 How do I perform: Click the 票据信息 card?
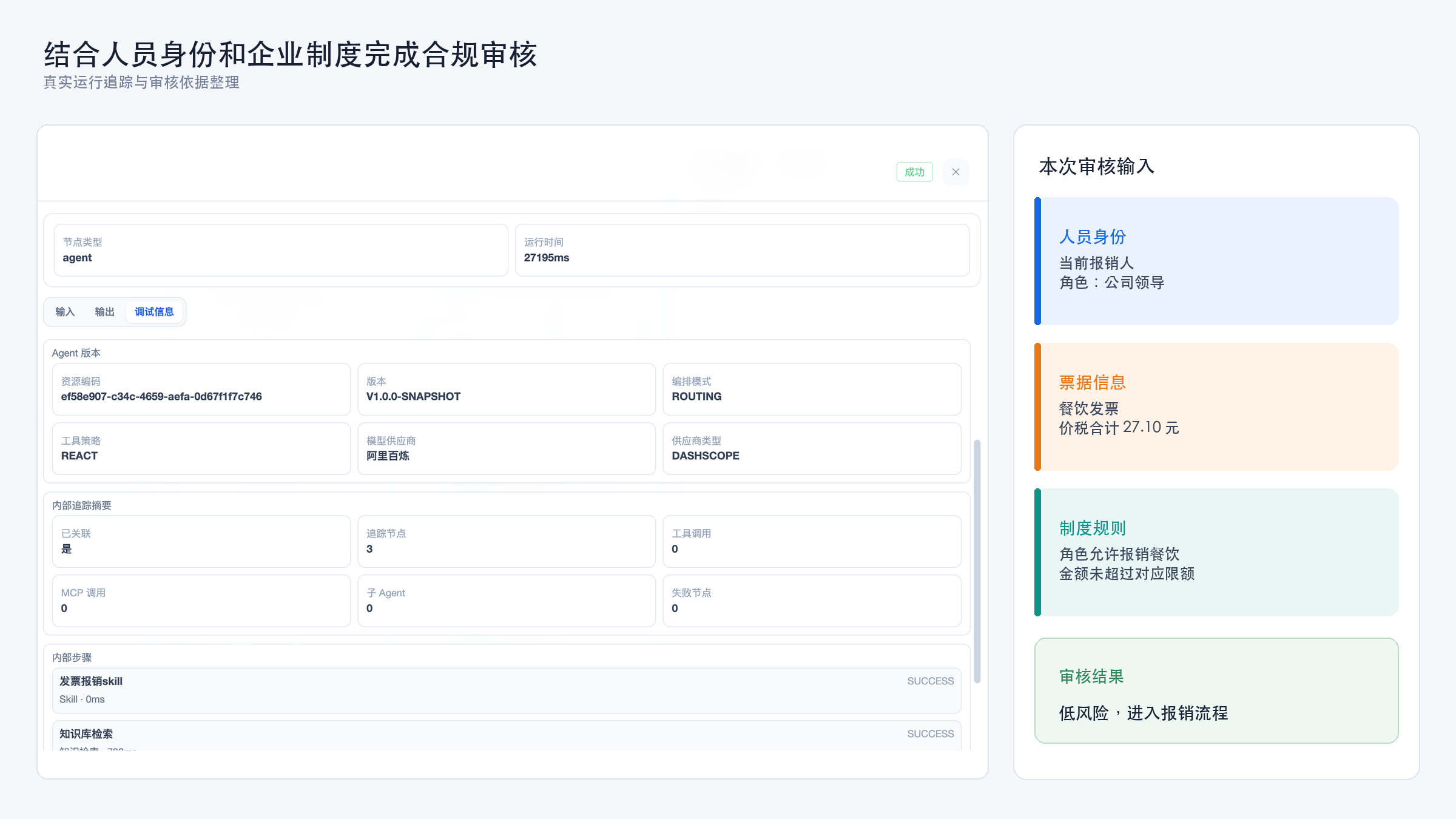1216,406
